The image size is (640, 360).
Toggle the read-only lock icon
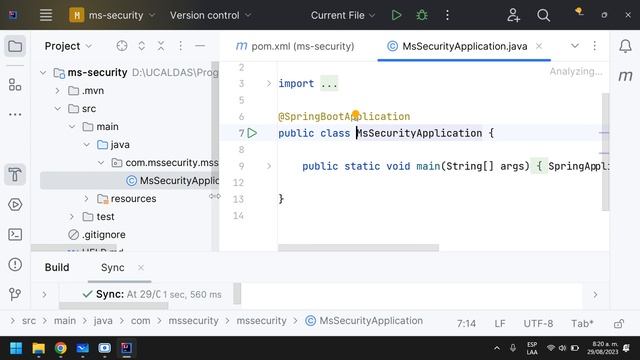pyautogui.click(x=619, y=324)
